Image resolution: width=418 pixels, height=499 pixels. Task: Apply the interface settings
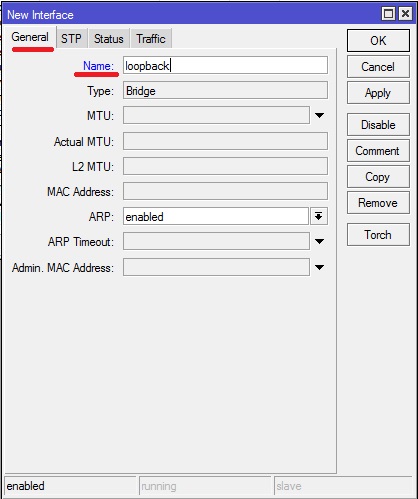tap(378, 93)
